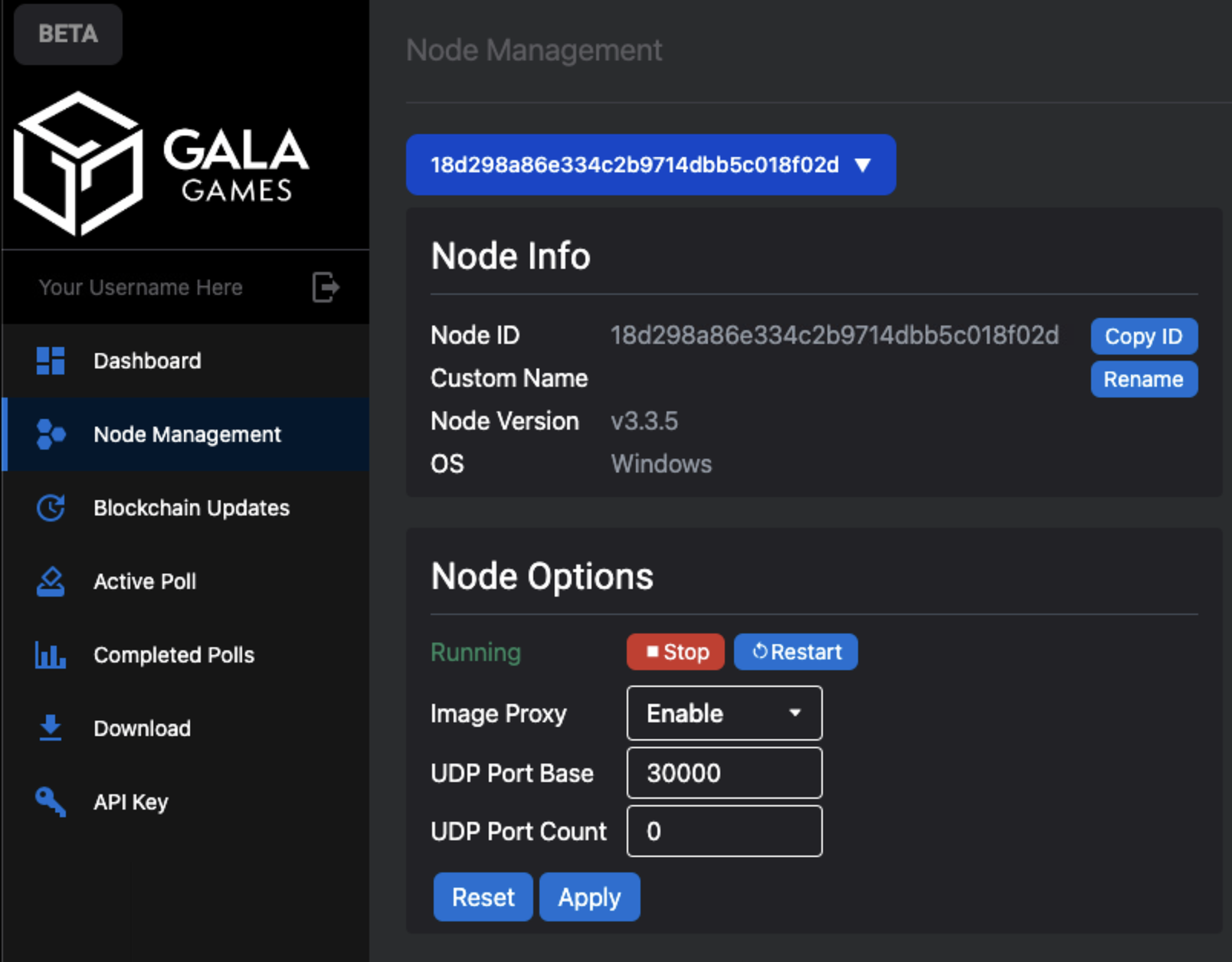Open the node ID selector dropdown
The width and height of the screenshot is (1232, 962).
pyautogui.click(x=650, y=165)
